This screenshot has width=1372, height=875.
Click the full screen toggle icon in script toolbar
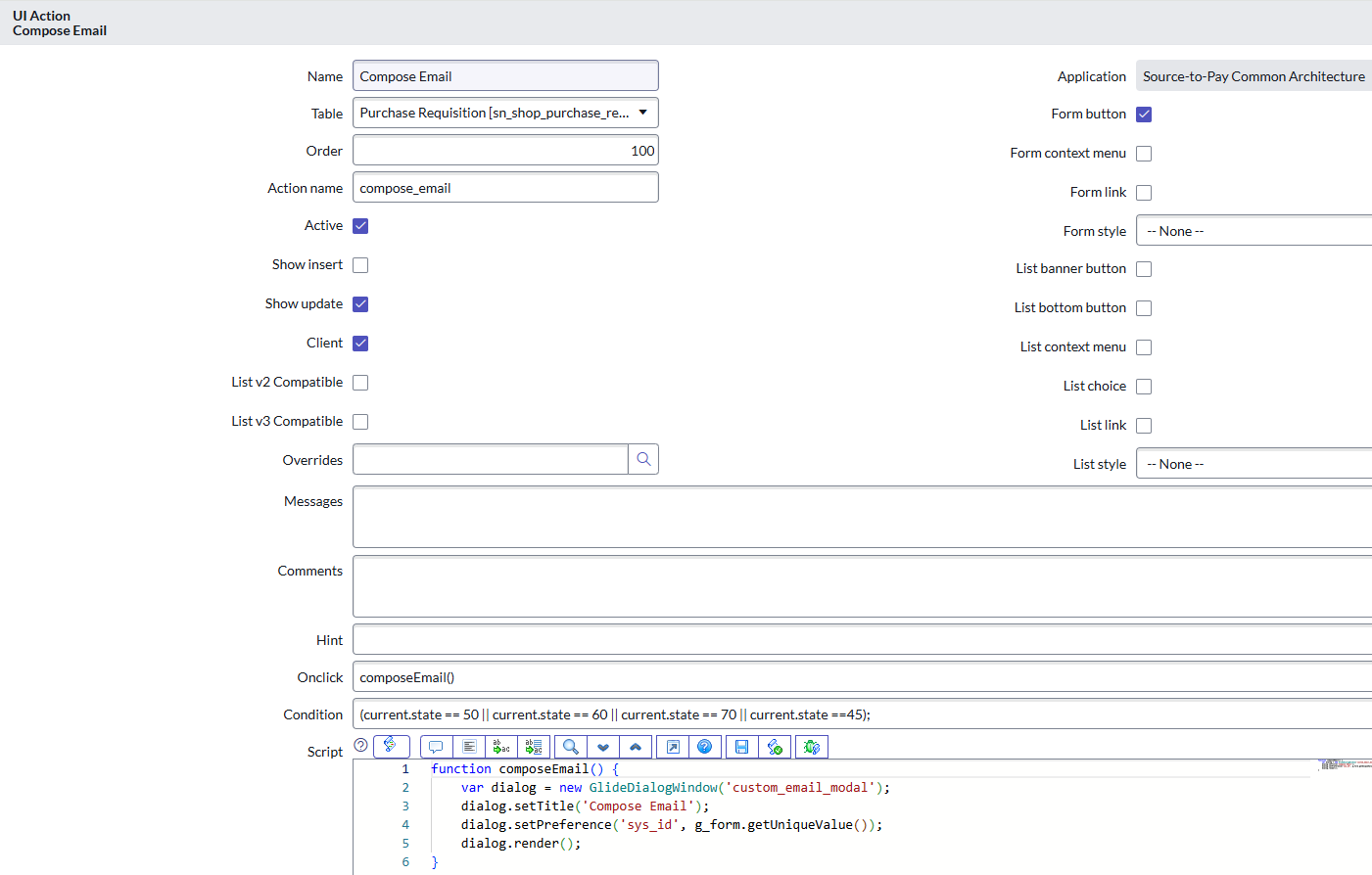[x=673, y=747]
